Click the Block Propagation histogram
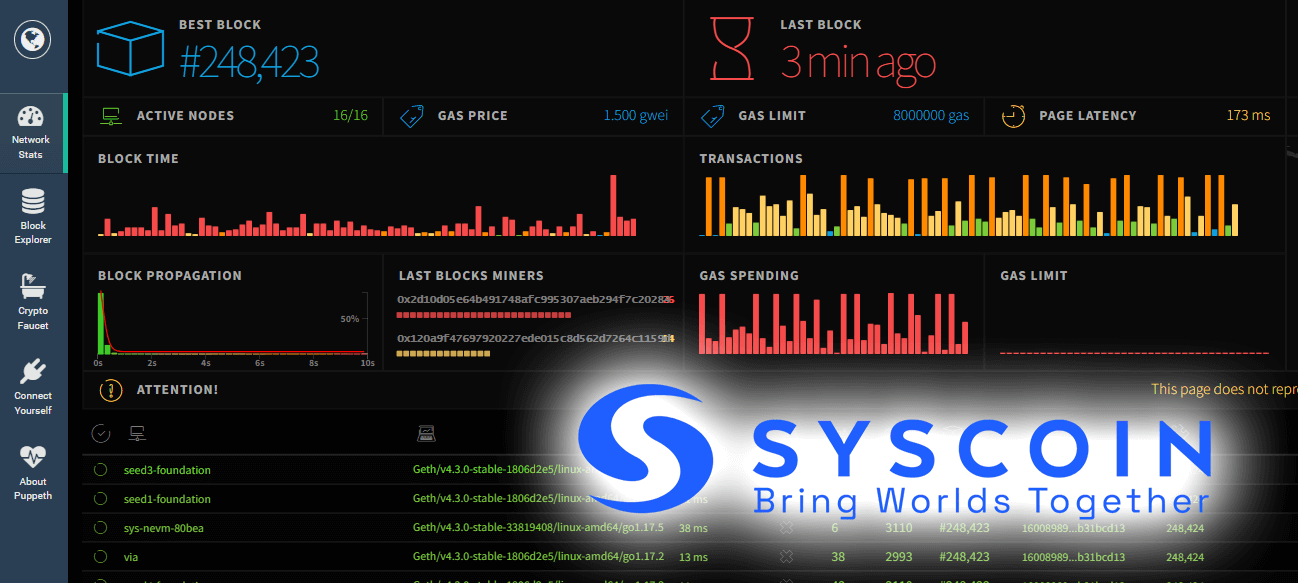 235,323
